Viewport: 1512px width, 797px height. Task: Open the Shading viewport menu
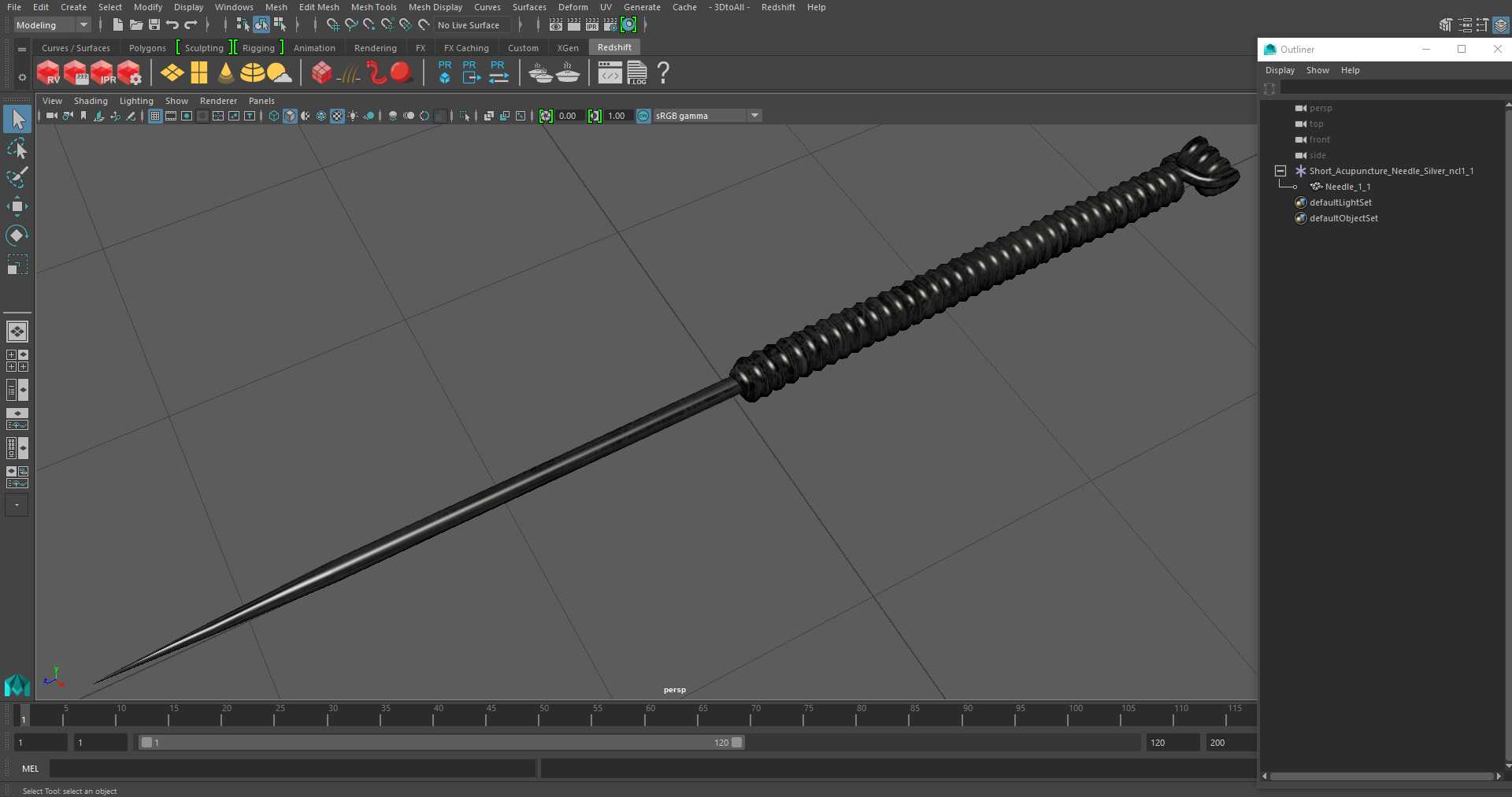point(91,101)
